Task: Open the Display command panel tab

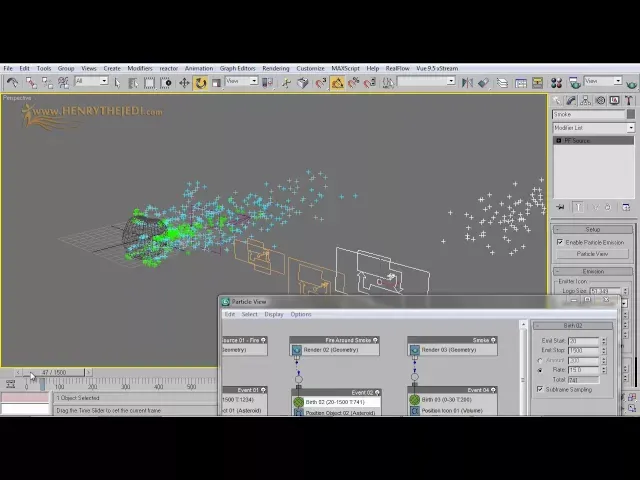Action: coord(614,101)
